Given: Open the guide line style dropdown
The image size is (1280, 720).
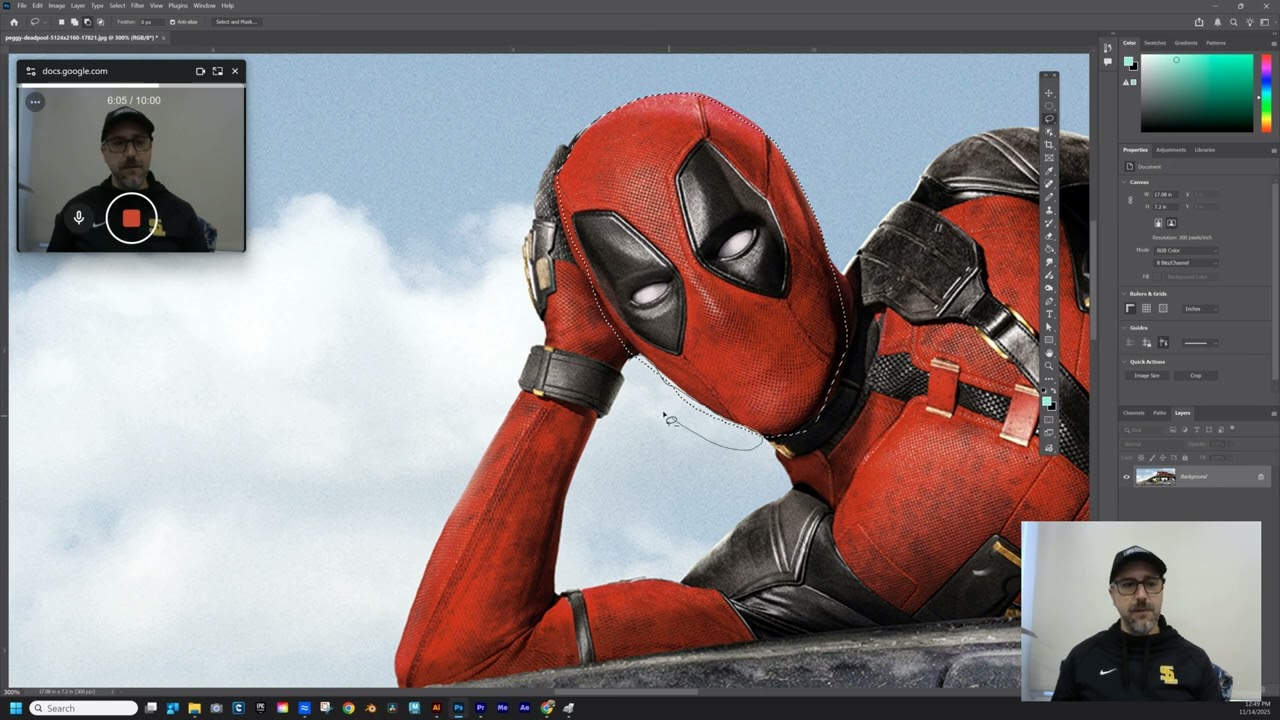Looking at the screenshot, I should point(1200,343).
